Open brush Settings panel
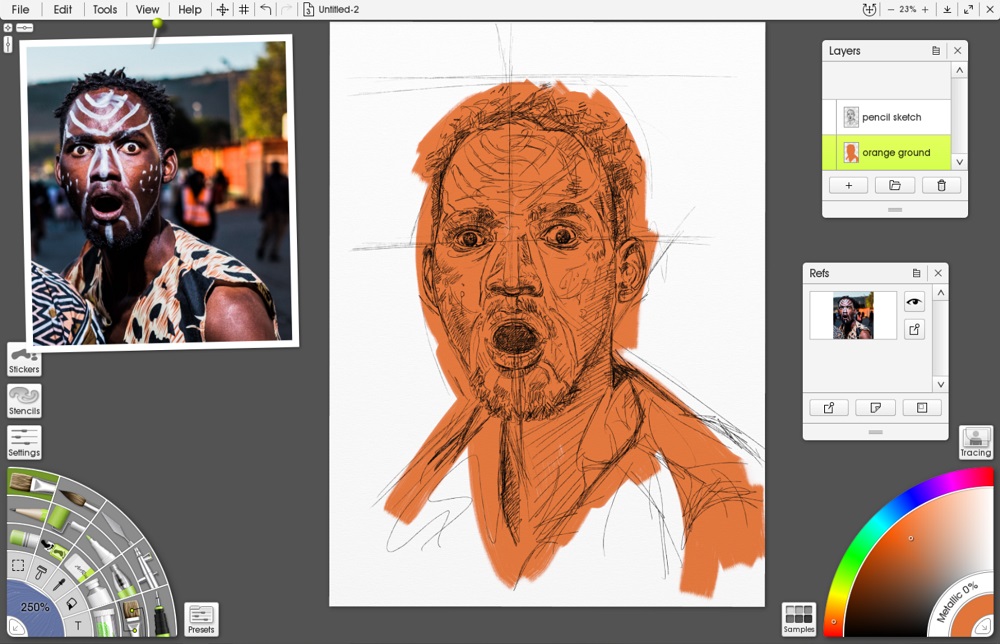 click(24, 443)
